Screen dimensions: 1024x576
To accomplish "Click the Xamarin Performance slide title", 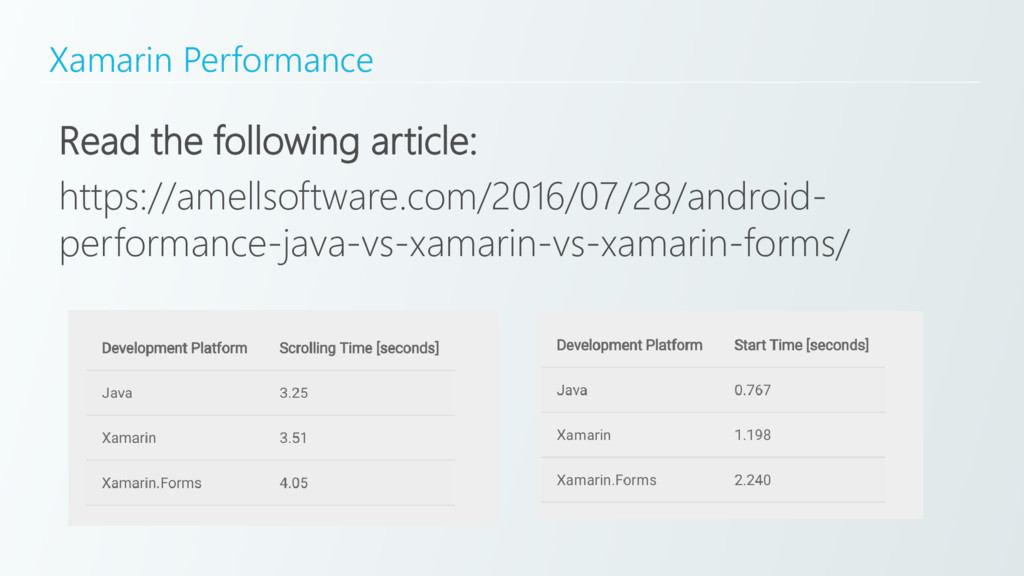I will [211, 61].
